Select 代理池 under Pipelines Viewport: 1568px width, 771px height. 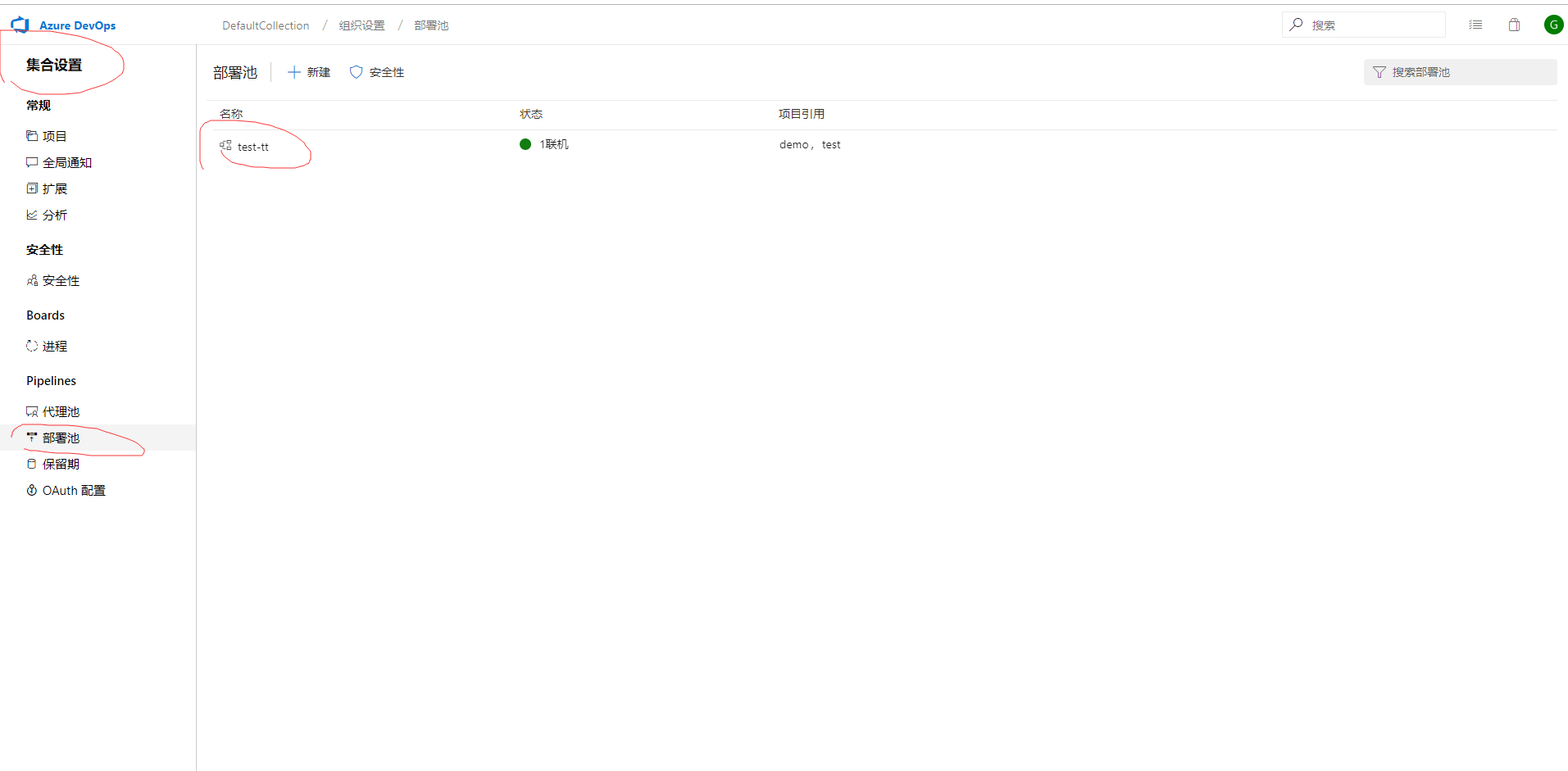tap(61, 411)
